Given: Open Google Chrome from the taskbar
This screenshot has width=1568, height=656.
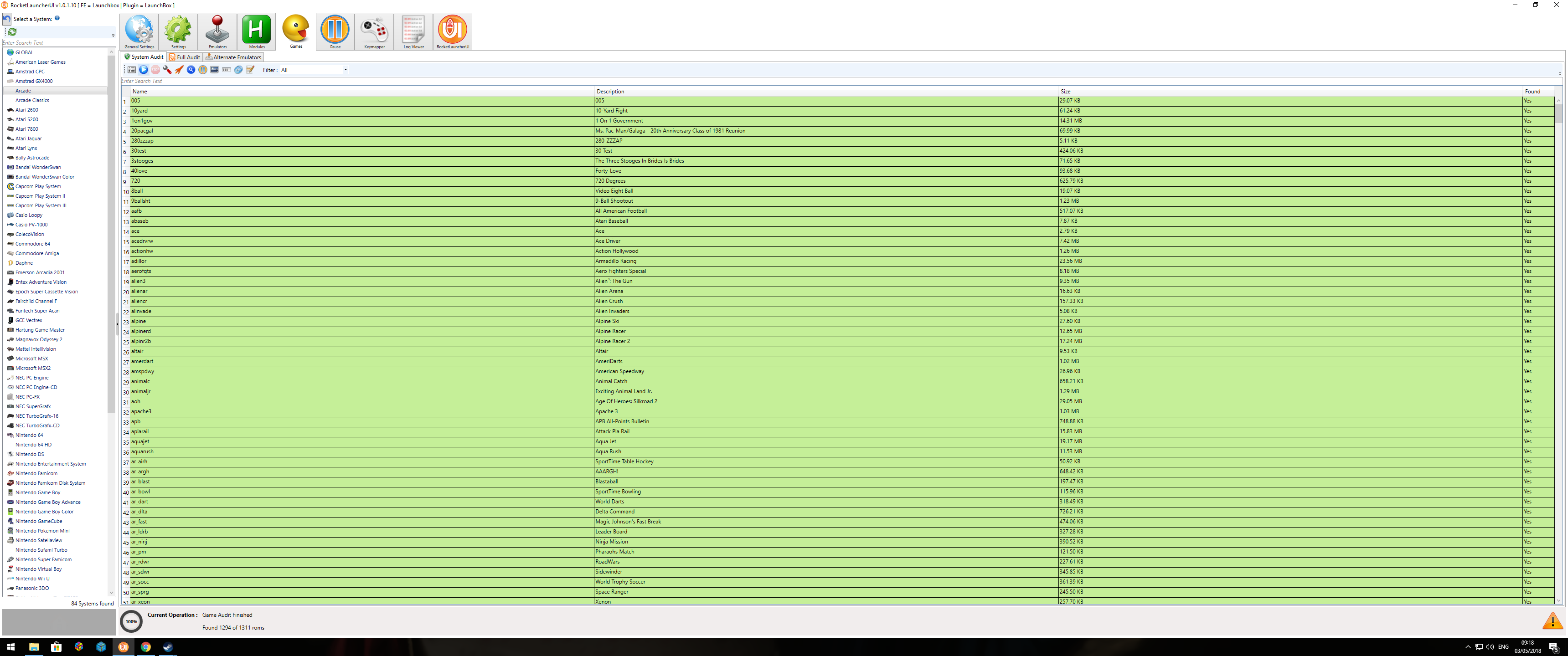Looking at the screenshot, I should (146, 647).
